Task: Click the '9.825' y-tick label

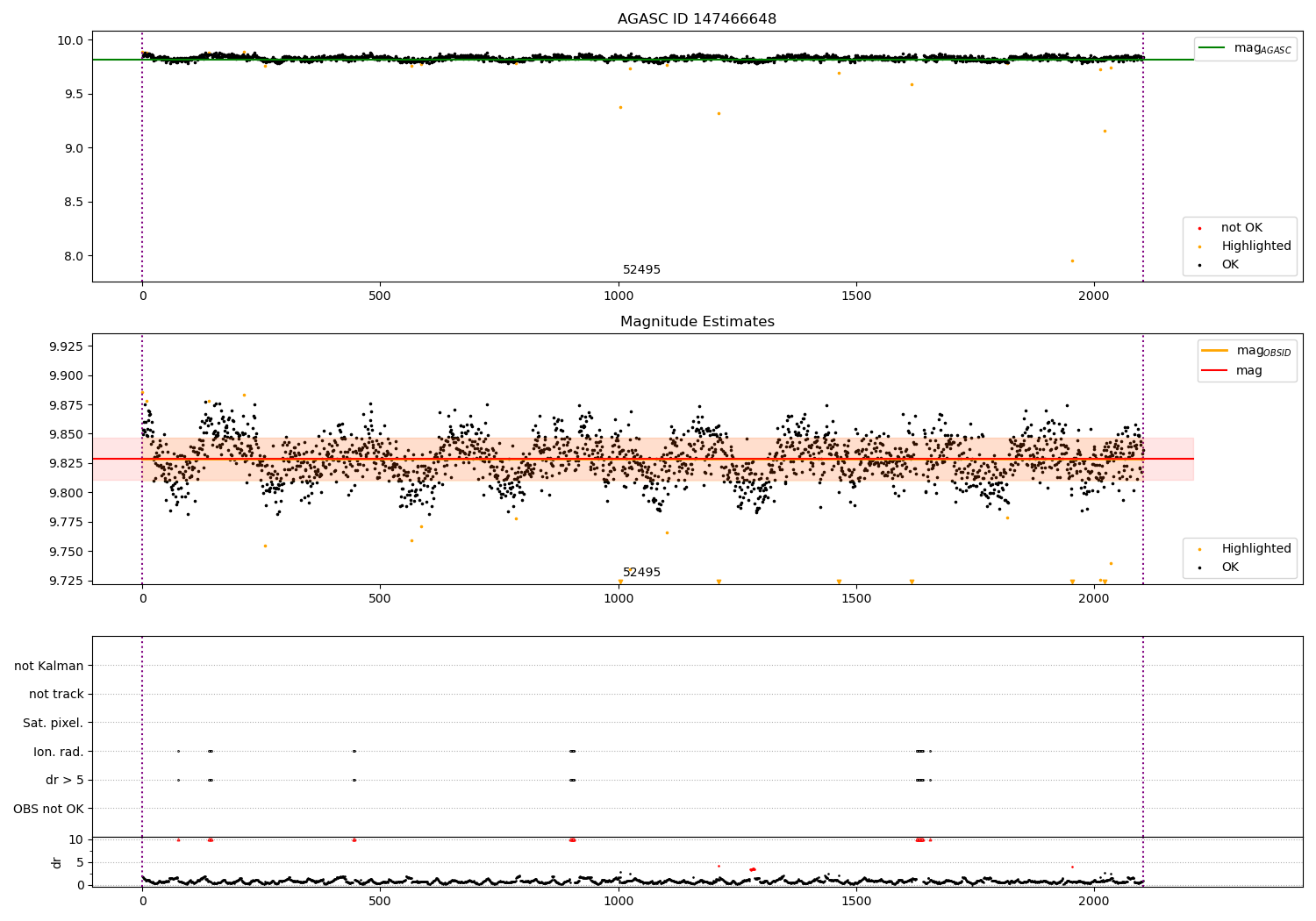Action: tap(66, 464)
